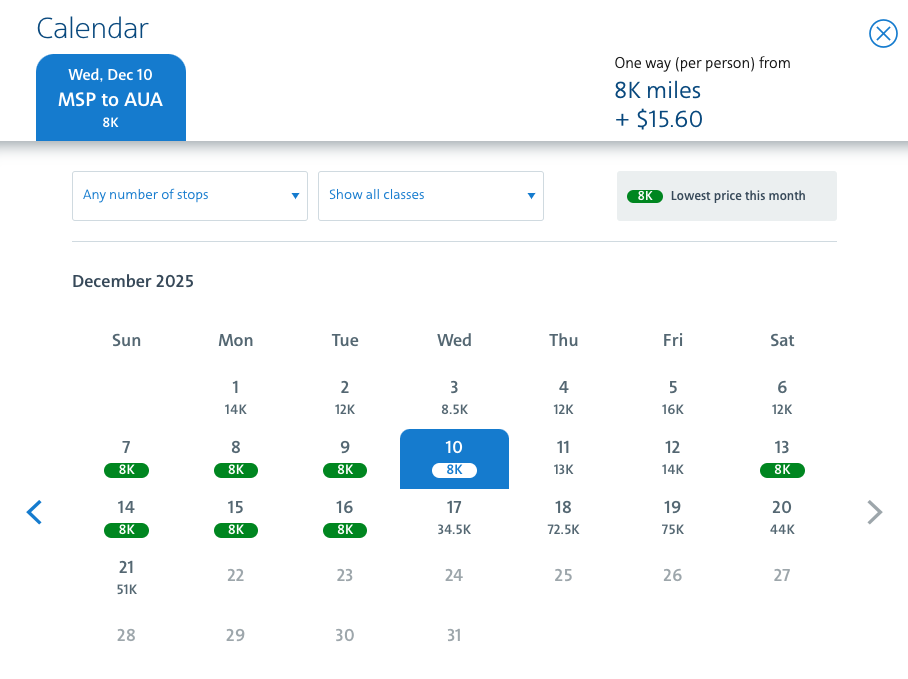Select the currently highlighted December 10 date

click(454, 458)
